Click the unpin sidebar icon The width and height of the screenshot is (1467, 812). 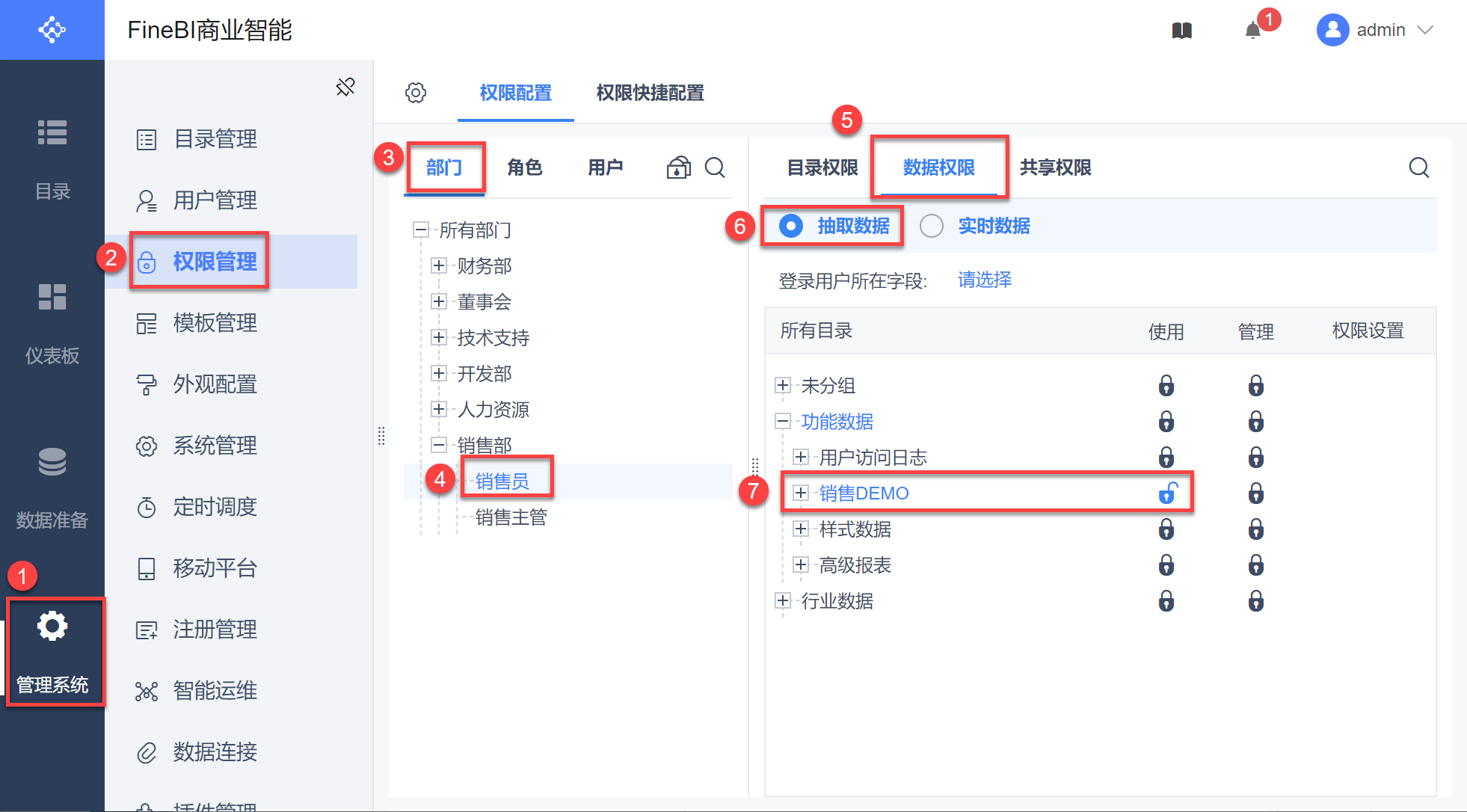click(x=345, y=87)
